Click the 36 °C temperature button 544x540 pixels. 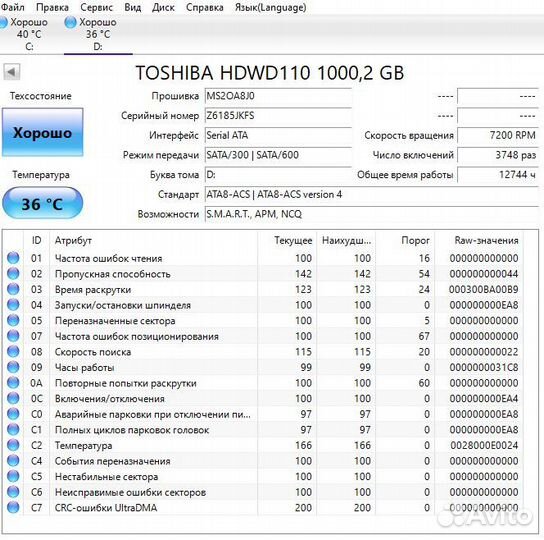(x=43, y=203)
